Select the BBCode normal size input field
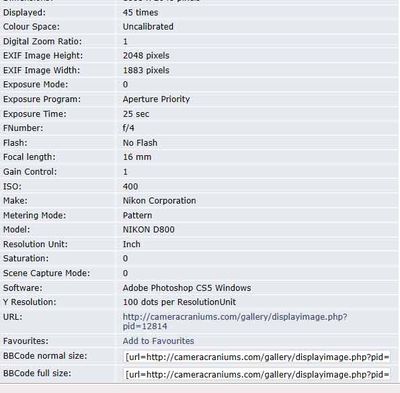400x393 pixels. pos(257,357)
